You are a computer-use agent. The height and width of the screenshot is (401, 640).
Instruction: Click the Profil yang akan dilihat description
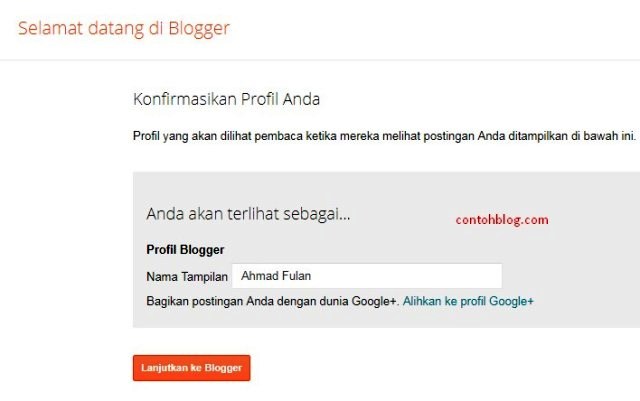[x=384, y=135]
